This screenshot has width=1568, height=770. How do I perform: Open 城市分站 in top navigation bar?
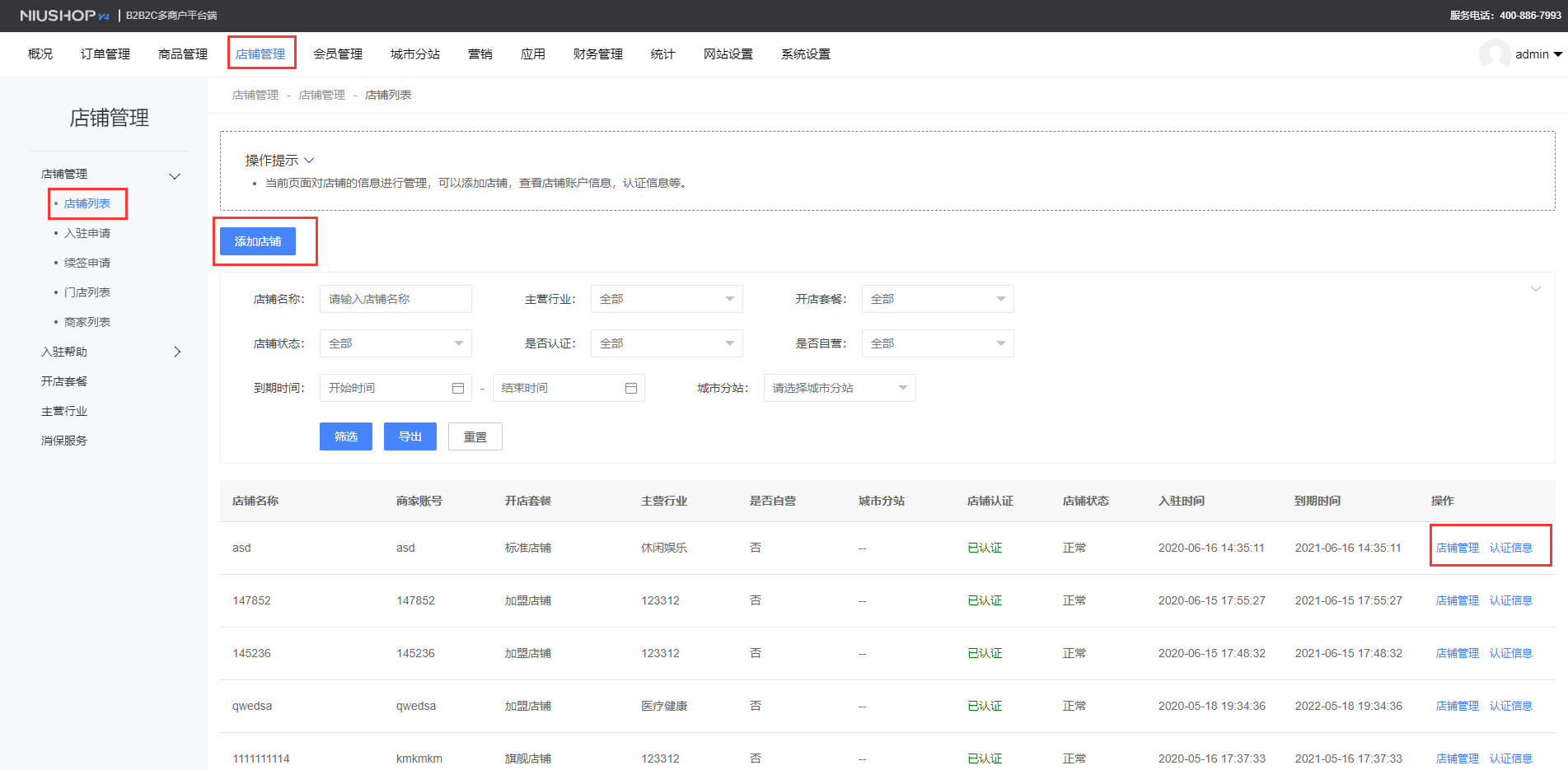415,54
